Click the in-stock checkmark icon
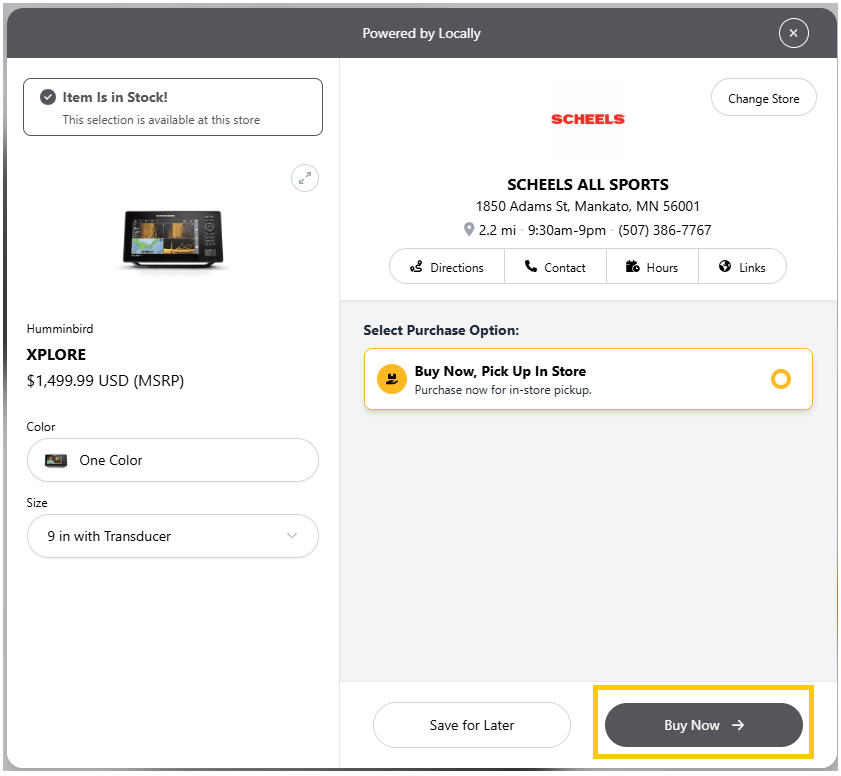841x776 pixels. [47, 97]
